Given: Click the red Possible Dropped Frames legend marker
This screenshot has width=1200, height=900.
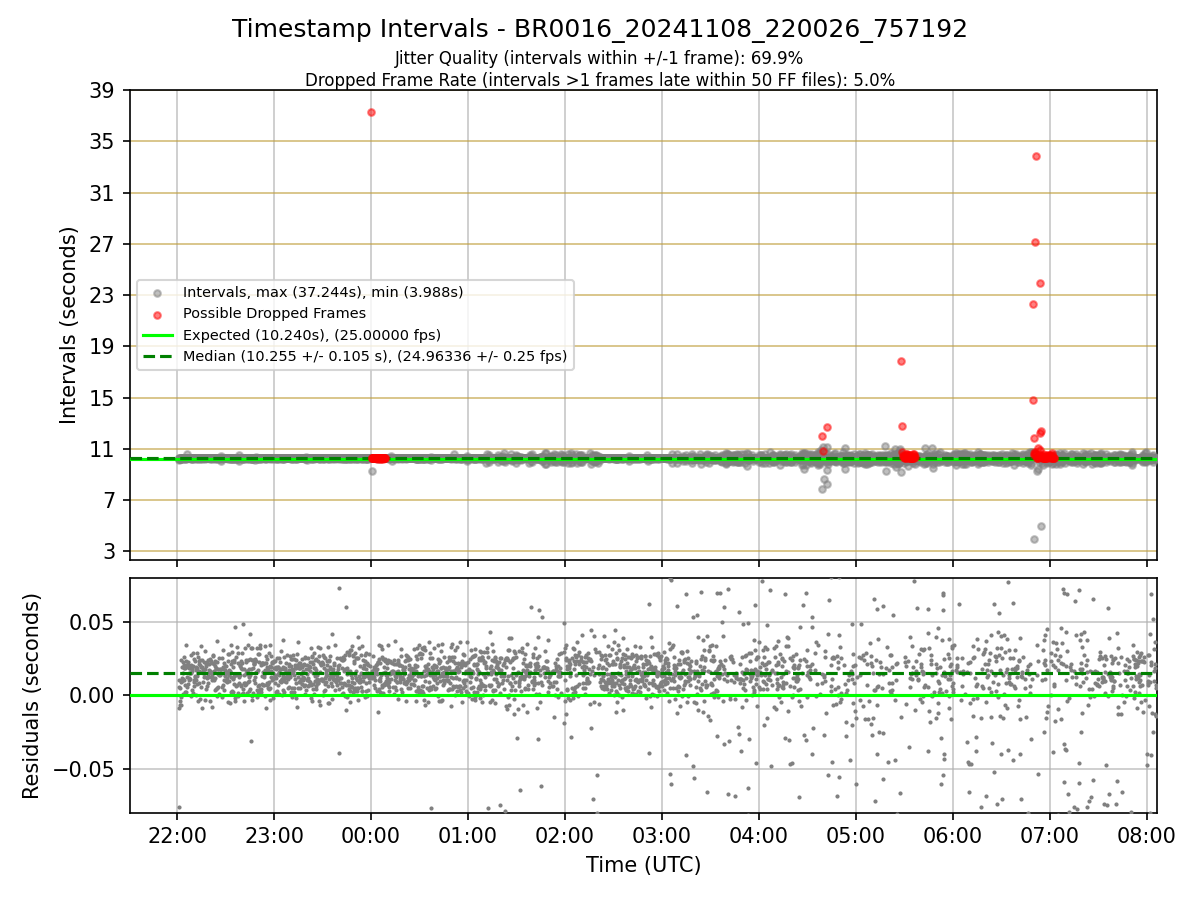Looking at the screenshot, I should tap(158, 314).
